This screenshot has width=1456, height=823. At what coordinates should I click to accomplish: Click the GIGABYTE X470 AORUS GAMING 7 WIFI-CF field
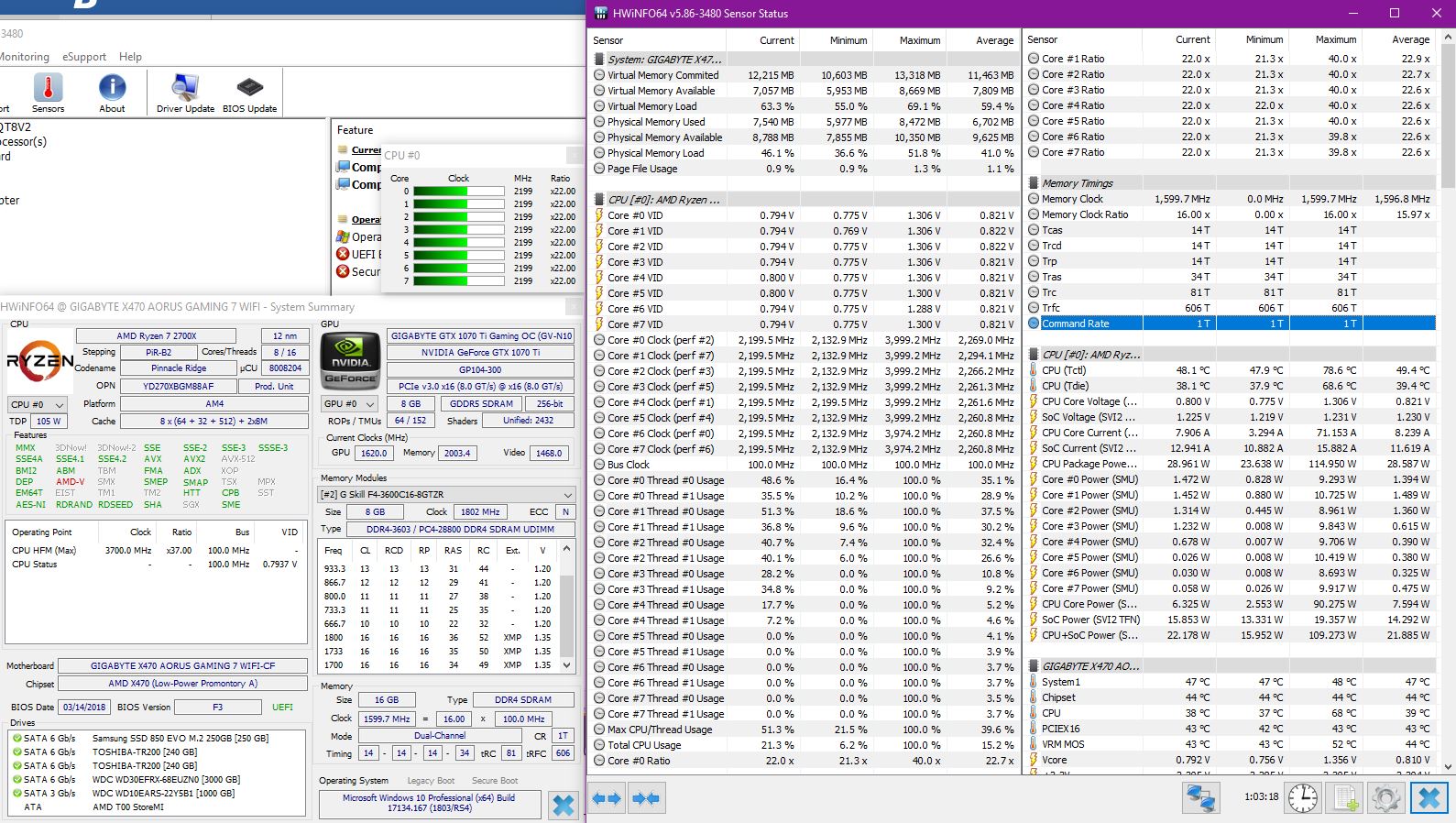(182, 665)
